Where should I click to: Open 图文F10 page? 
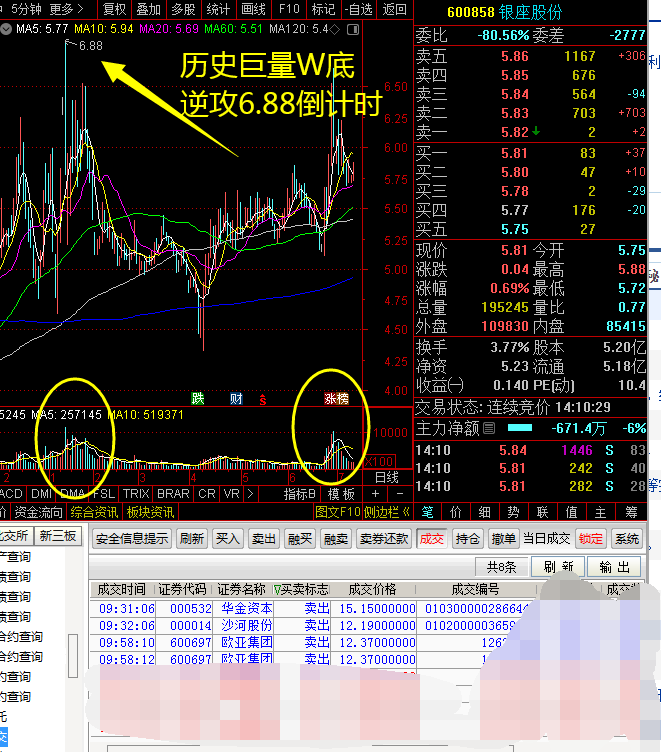pos(338,512)
